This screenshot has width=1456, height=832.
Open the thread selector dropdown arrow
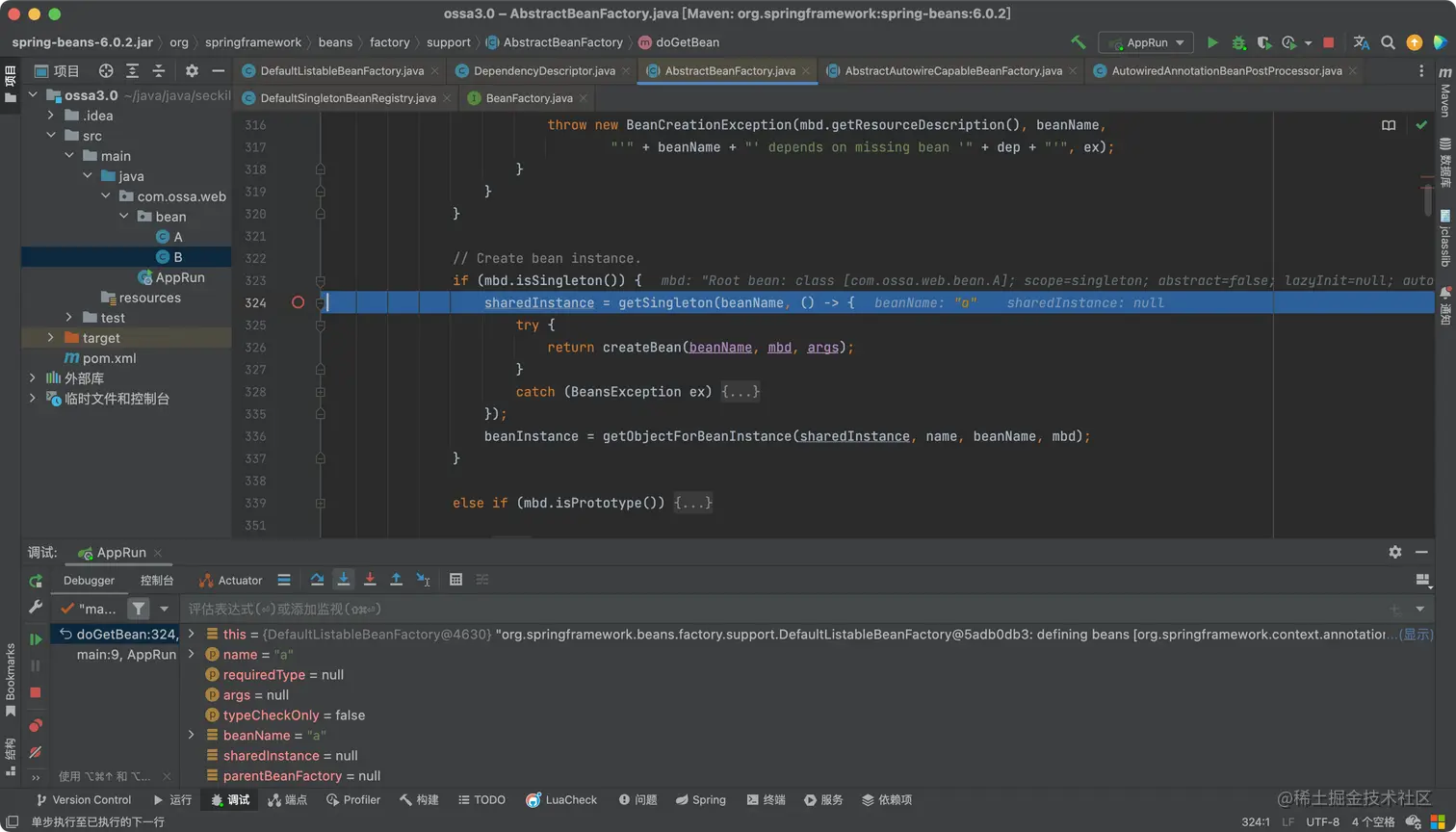(164, 609)
